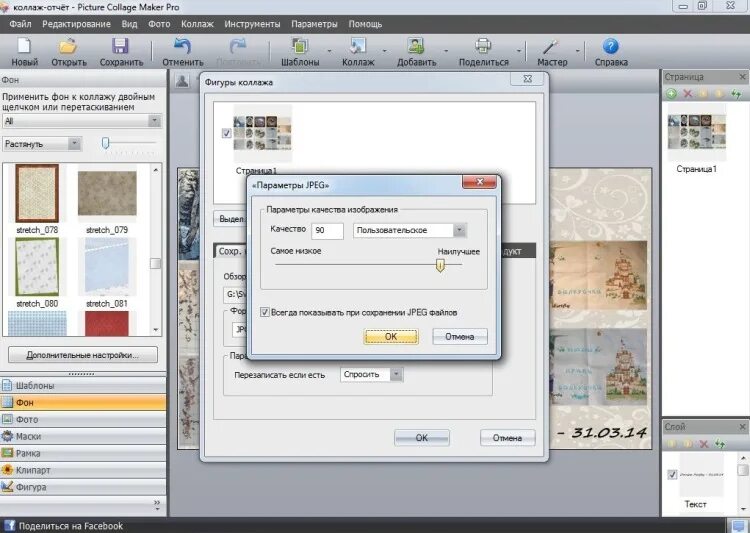Open the Помощь menu
The width and height of the screenshot is (750, 533).
pyautogui.click(x=365, y=24)
